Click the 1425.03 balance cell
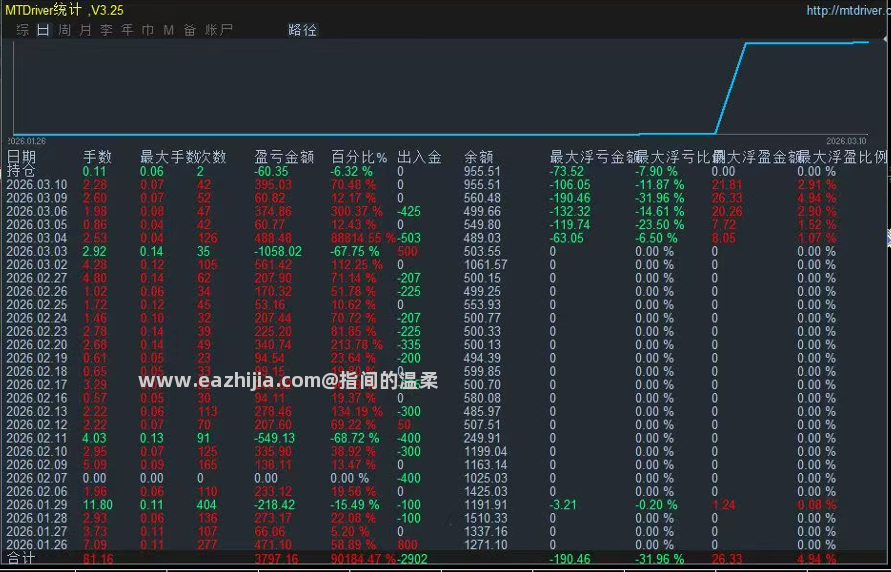Viewport: 891px width, 572px height. tap(485, 491)
